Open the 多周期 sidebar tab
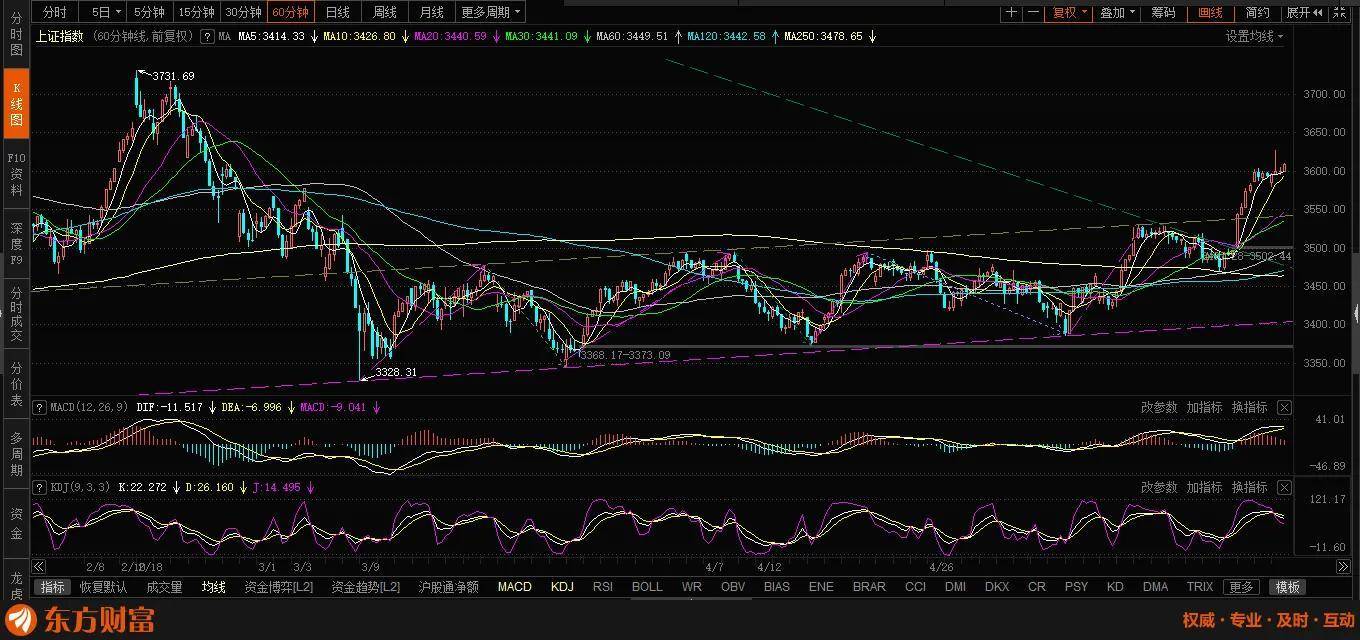1360x640 pixels. 16,454
